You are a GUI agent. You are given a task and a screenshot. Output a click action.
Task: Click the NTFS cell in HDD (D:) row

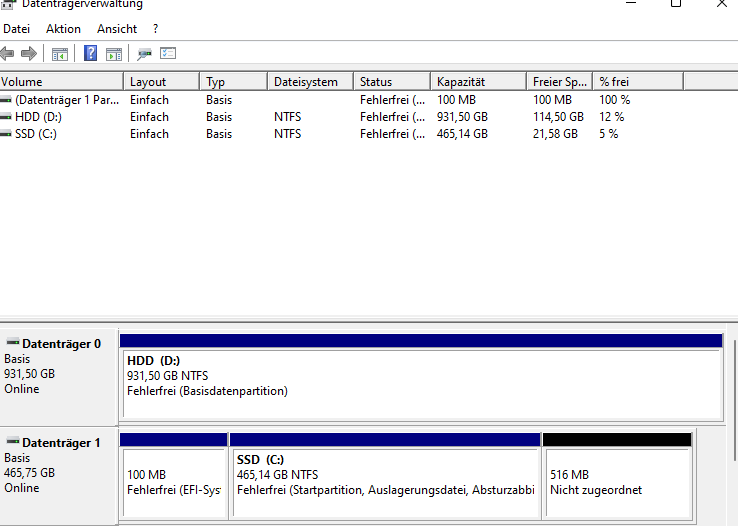tap(288, 117)
